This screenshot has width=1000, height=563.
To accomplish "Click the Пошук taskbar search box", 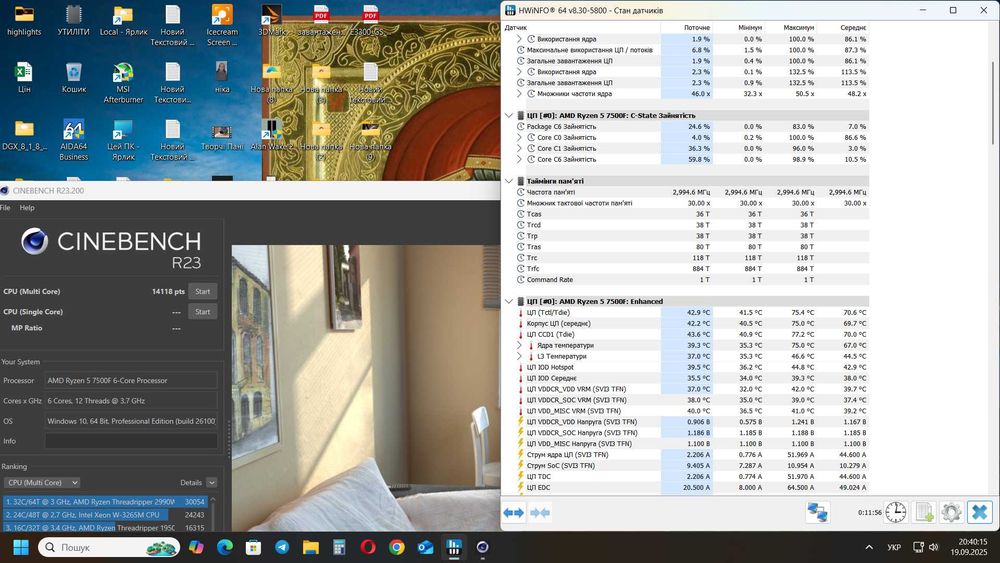I will pyautogui.click(x=109, y=547).
